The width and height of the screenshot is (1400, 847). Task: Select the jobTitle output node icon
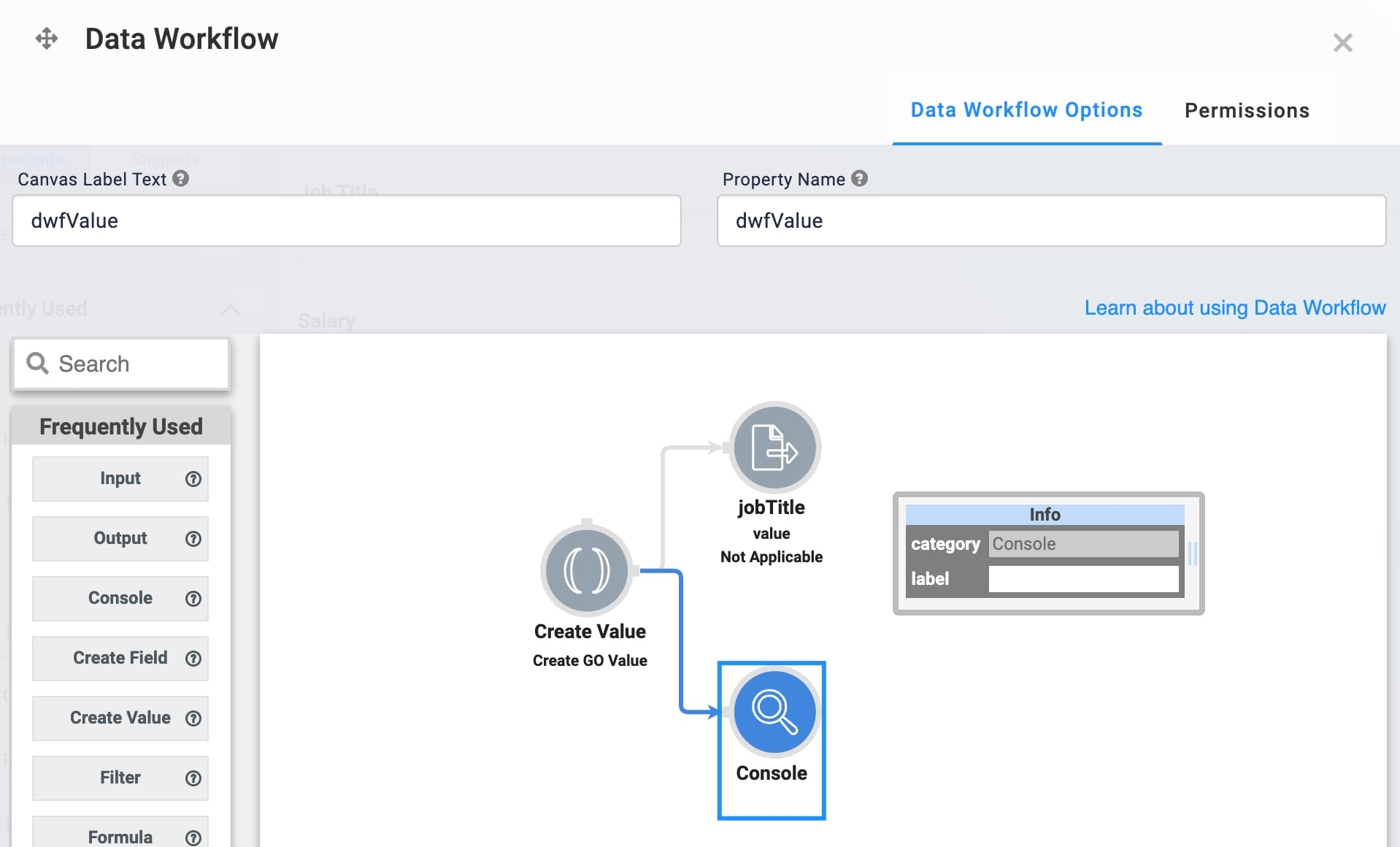click(774, 448)
